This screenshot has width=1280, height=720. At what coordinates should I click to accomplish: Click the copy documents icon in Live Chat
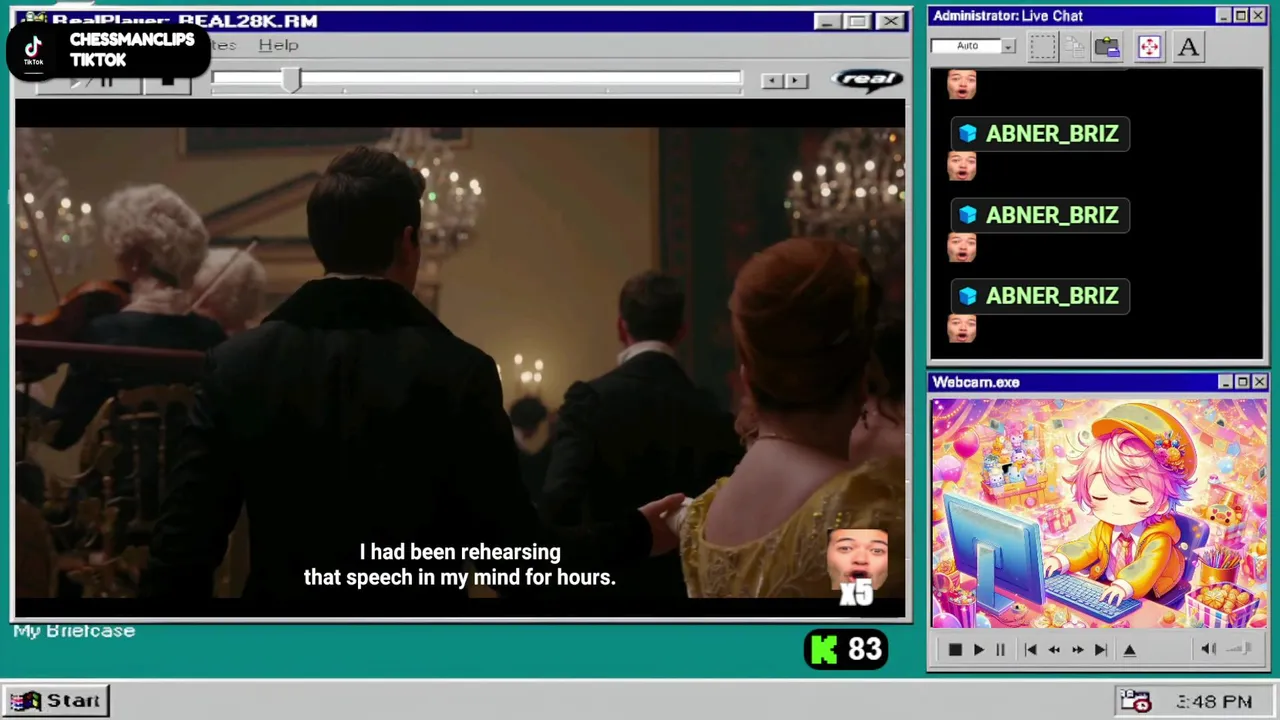click(1075, 46)
